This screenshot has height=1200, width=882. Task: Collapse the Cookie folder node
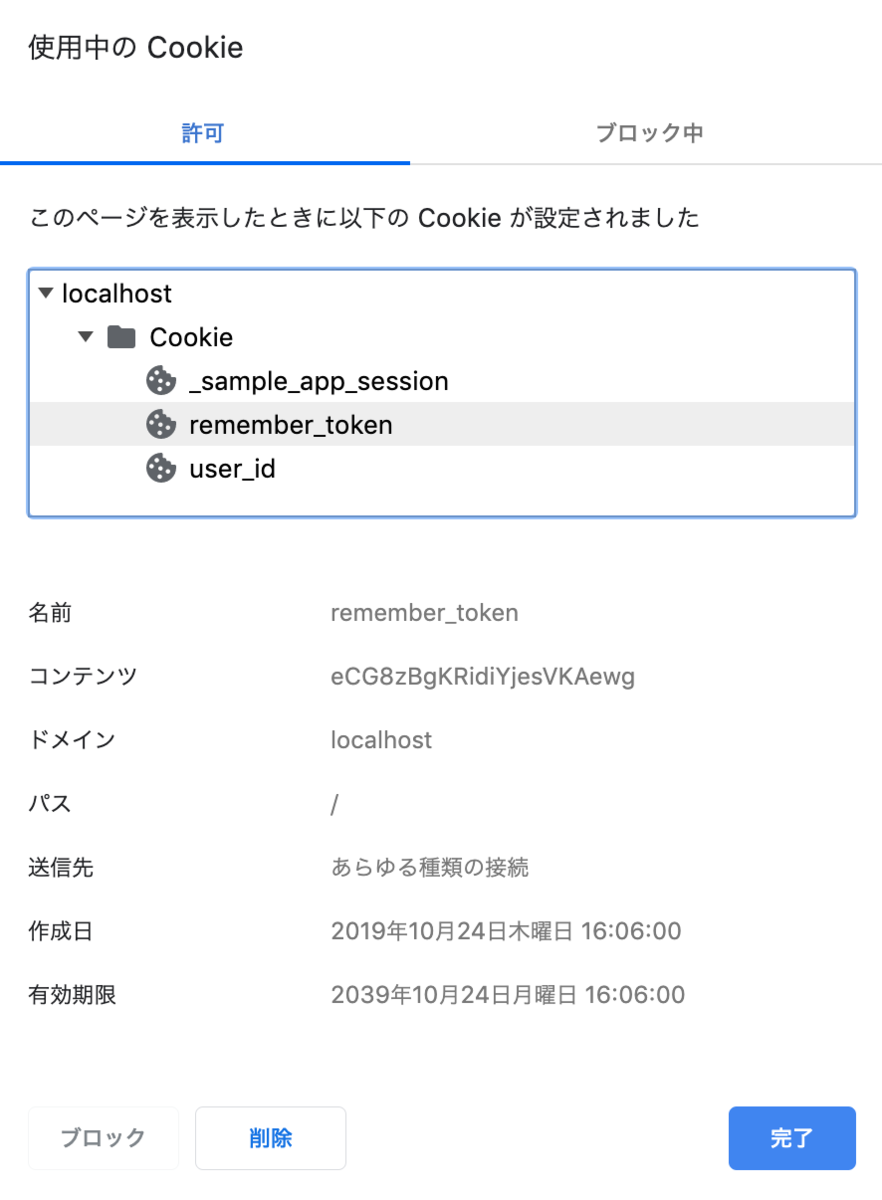pos(85,337)
